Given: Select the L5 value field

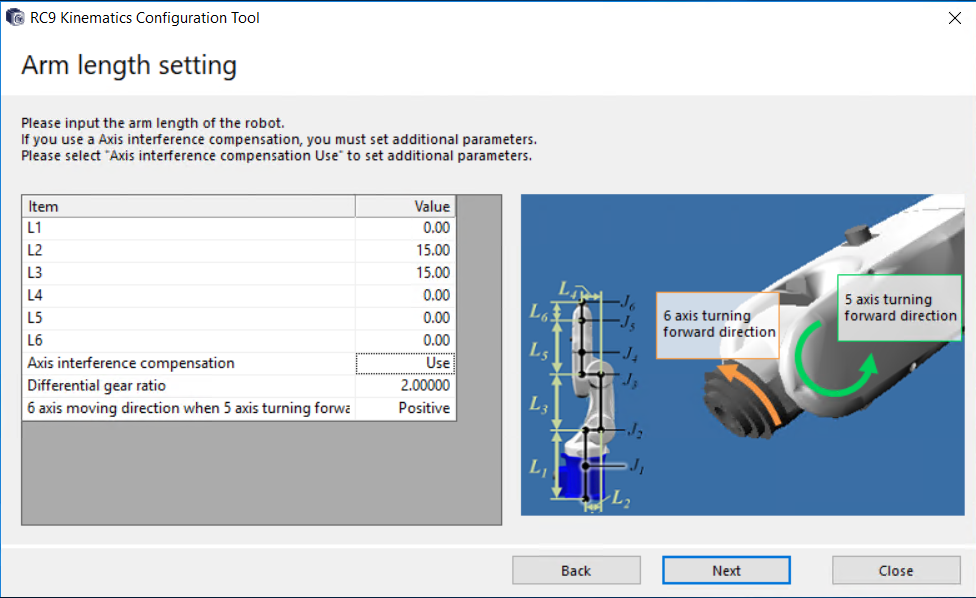Looking at the screenshot, I should [x=405, y=318].
